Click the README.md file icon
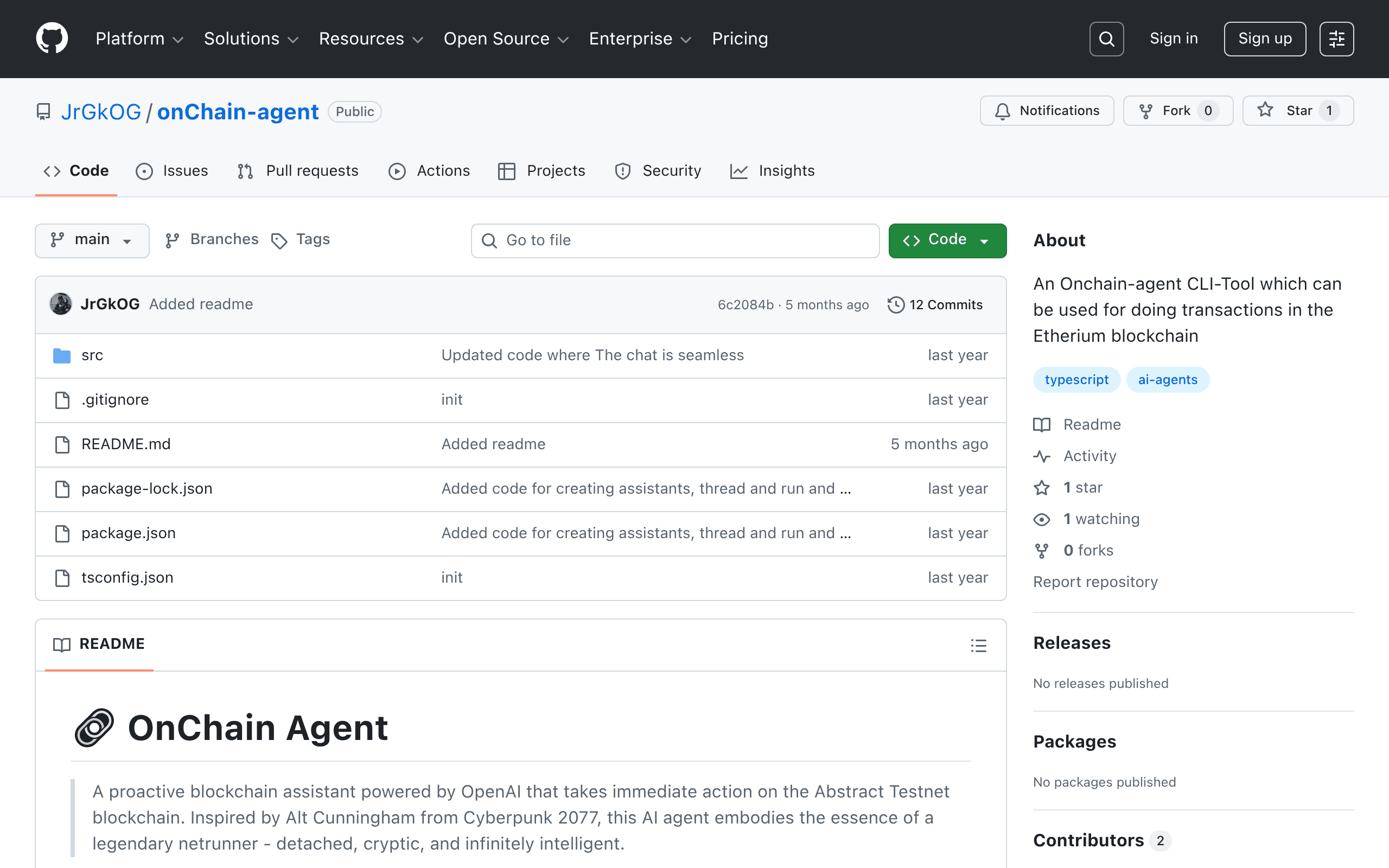The image size is (1389, 868). 62,444
